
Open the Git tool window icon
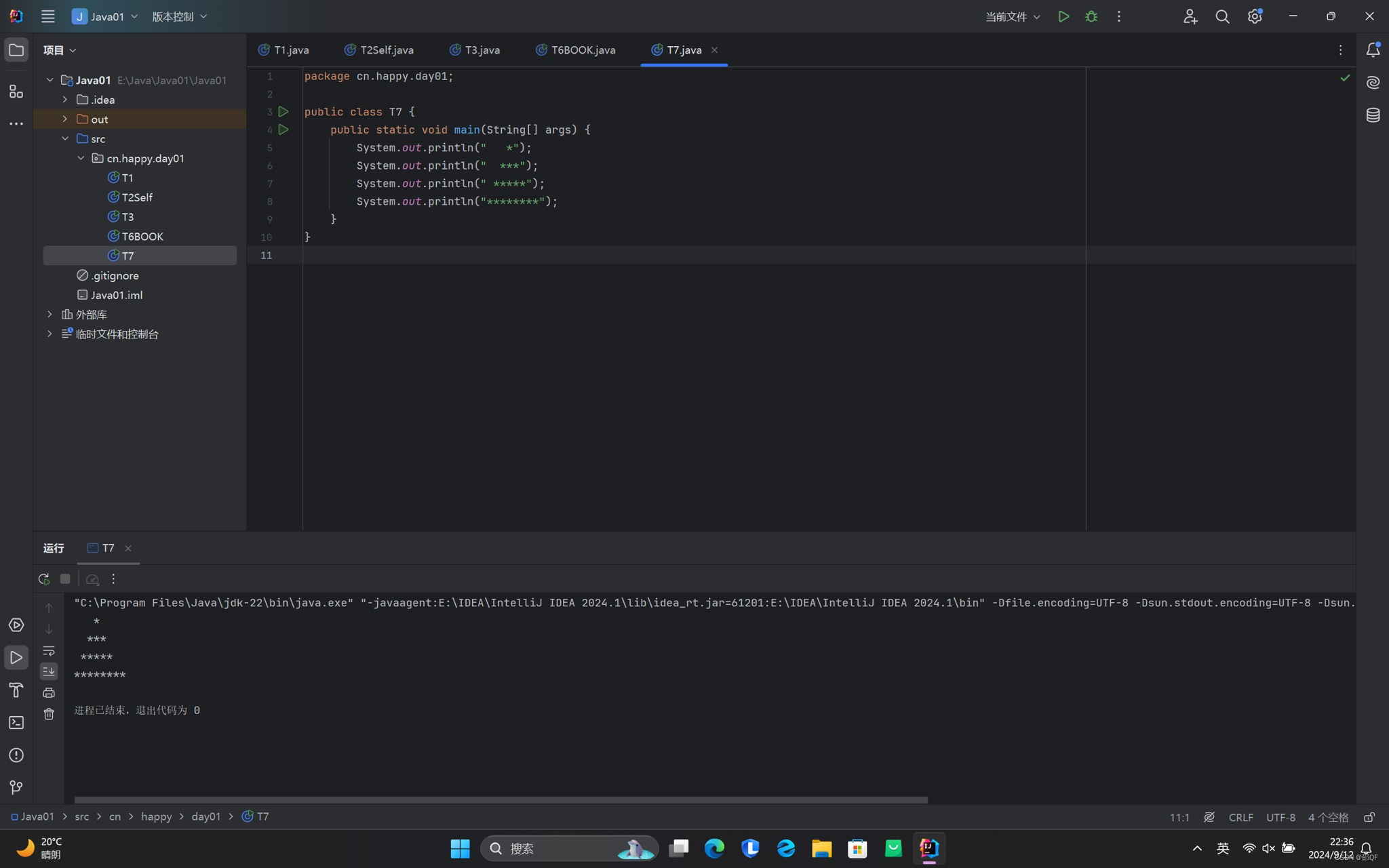[16, 787]
